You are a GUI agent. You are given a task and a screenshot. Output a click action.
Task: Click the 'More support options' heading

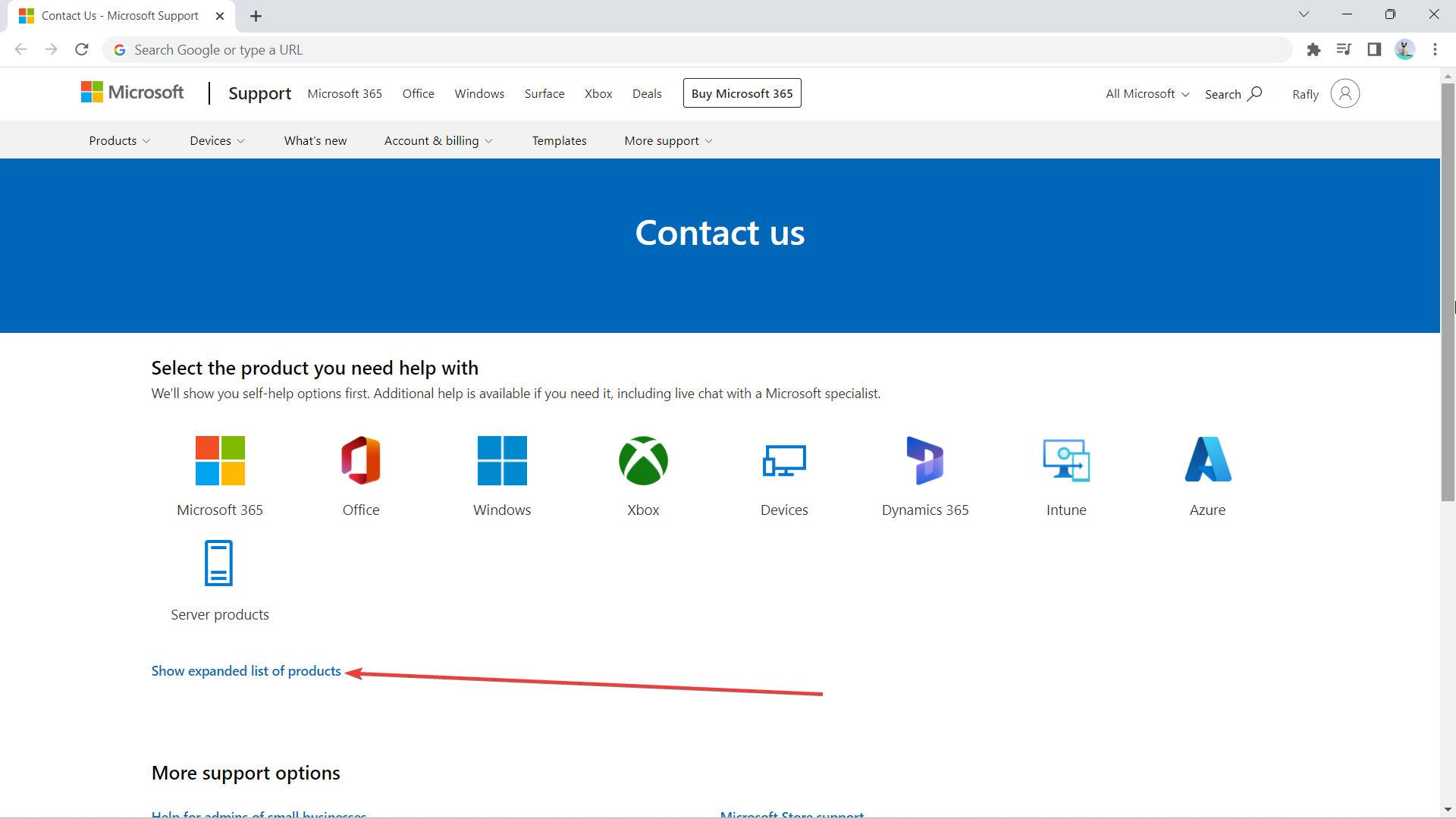click(246, 773)
